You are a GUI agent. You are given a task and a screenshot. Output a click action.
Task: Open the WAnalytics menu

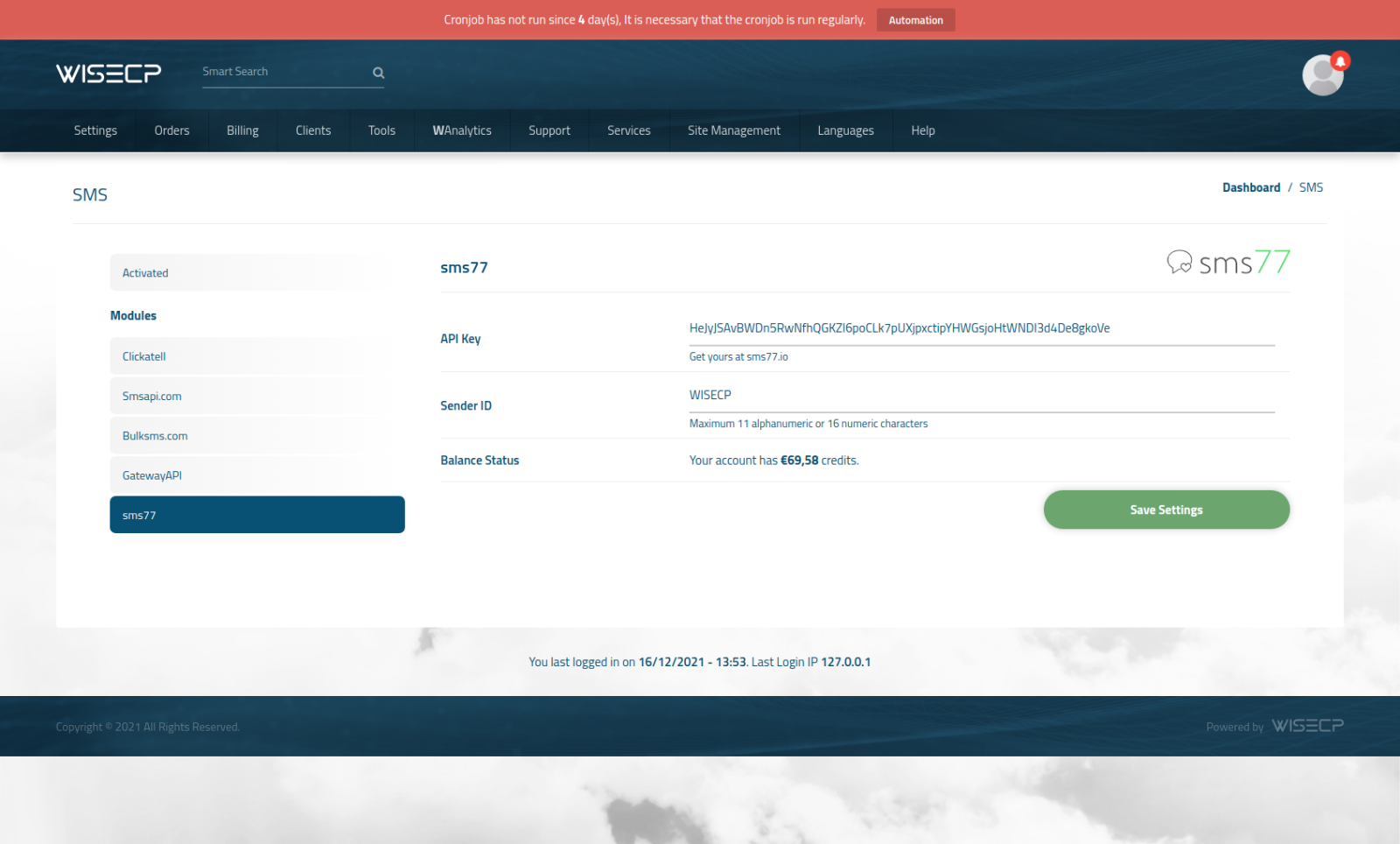pos(462,130)
